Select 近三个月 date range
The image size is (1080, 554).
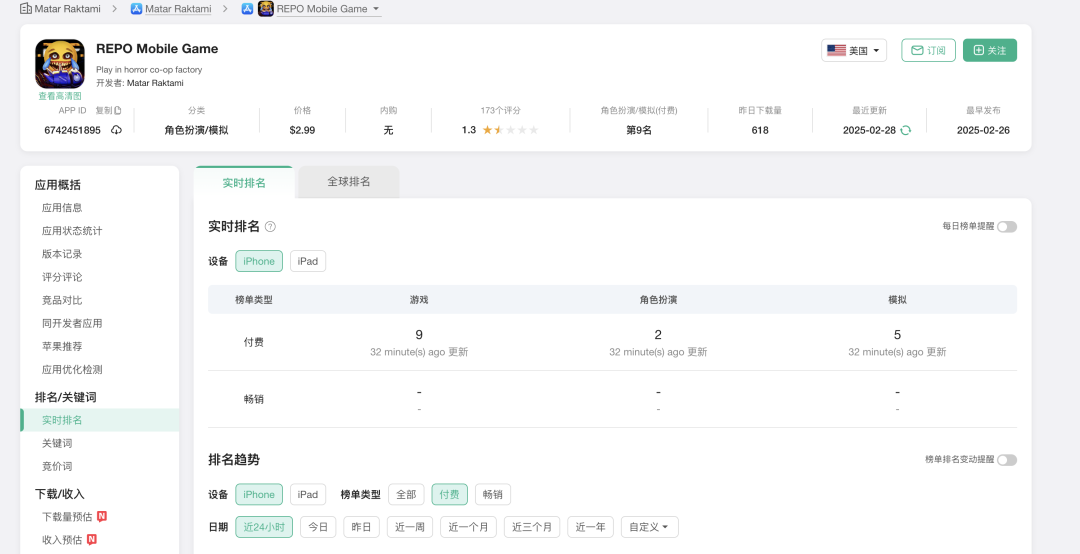532,527
